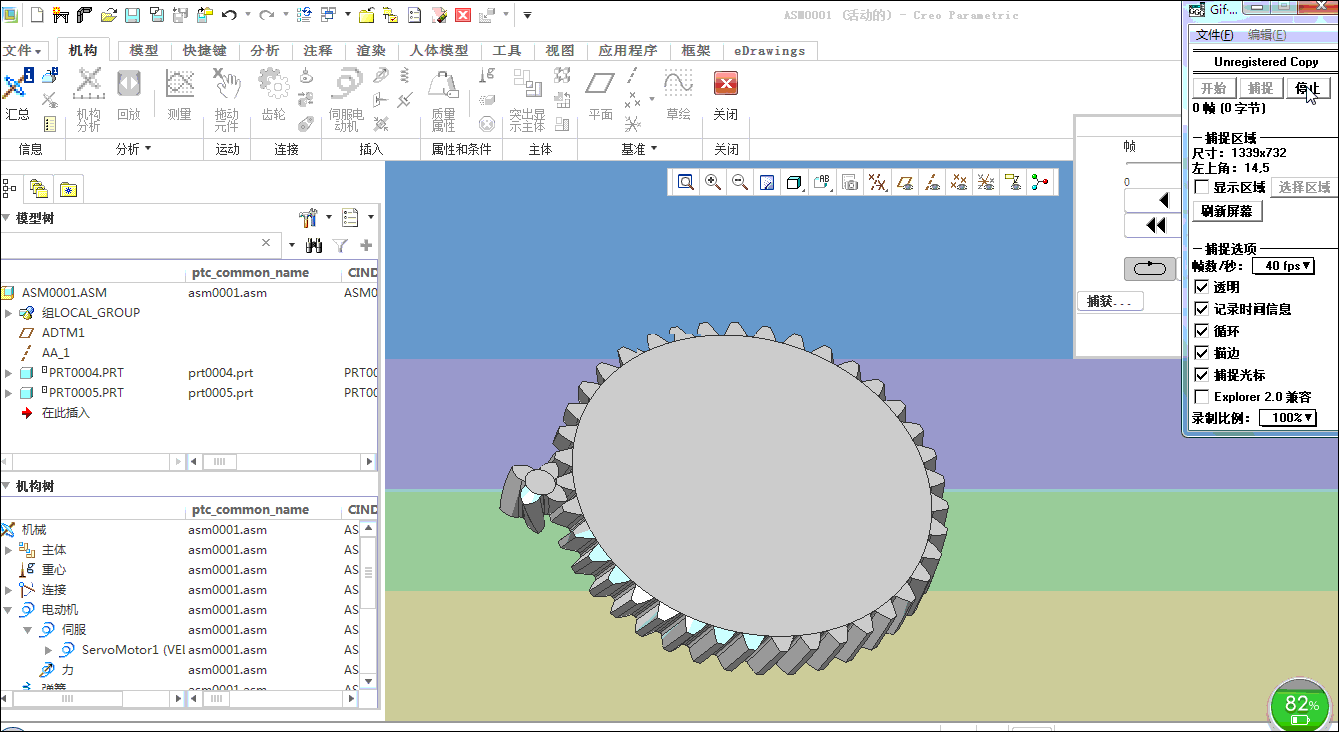Click the Refit zoom icon in graphics toolbar
This screenshot has height=732, width=1339.
pos(686,182)
